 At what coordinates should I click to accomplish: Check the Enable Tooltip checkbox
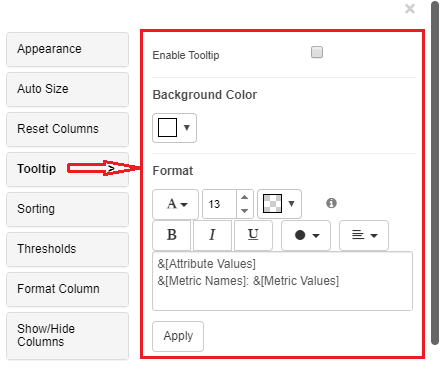tap(317, 52)
